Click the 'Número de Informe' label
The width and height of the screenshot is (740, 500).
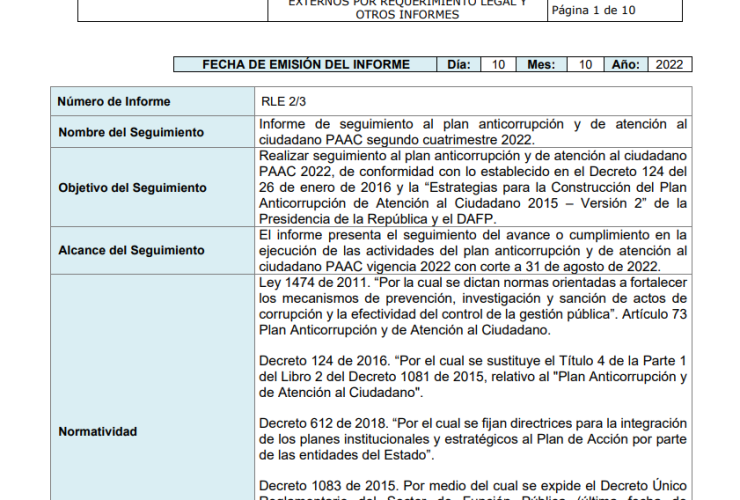point(114,102)
